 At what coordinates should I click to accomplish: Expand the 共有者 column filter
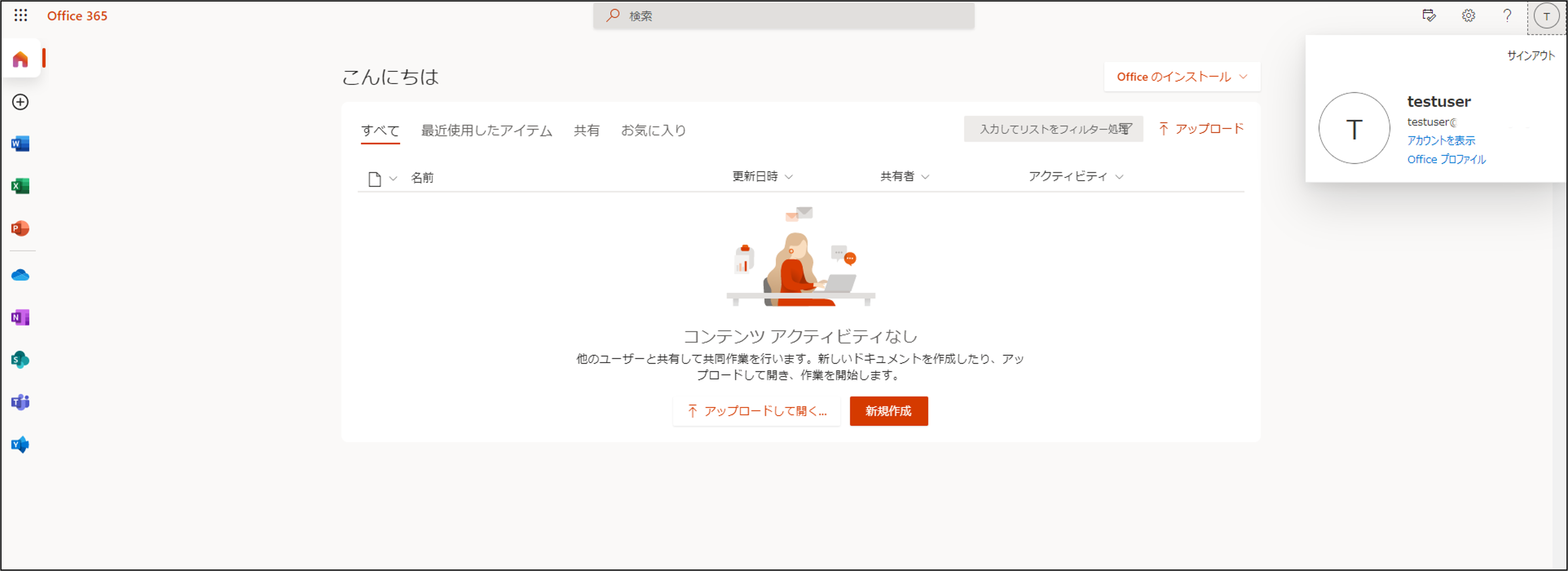coord(925,177)
